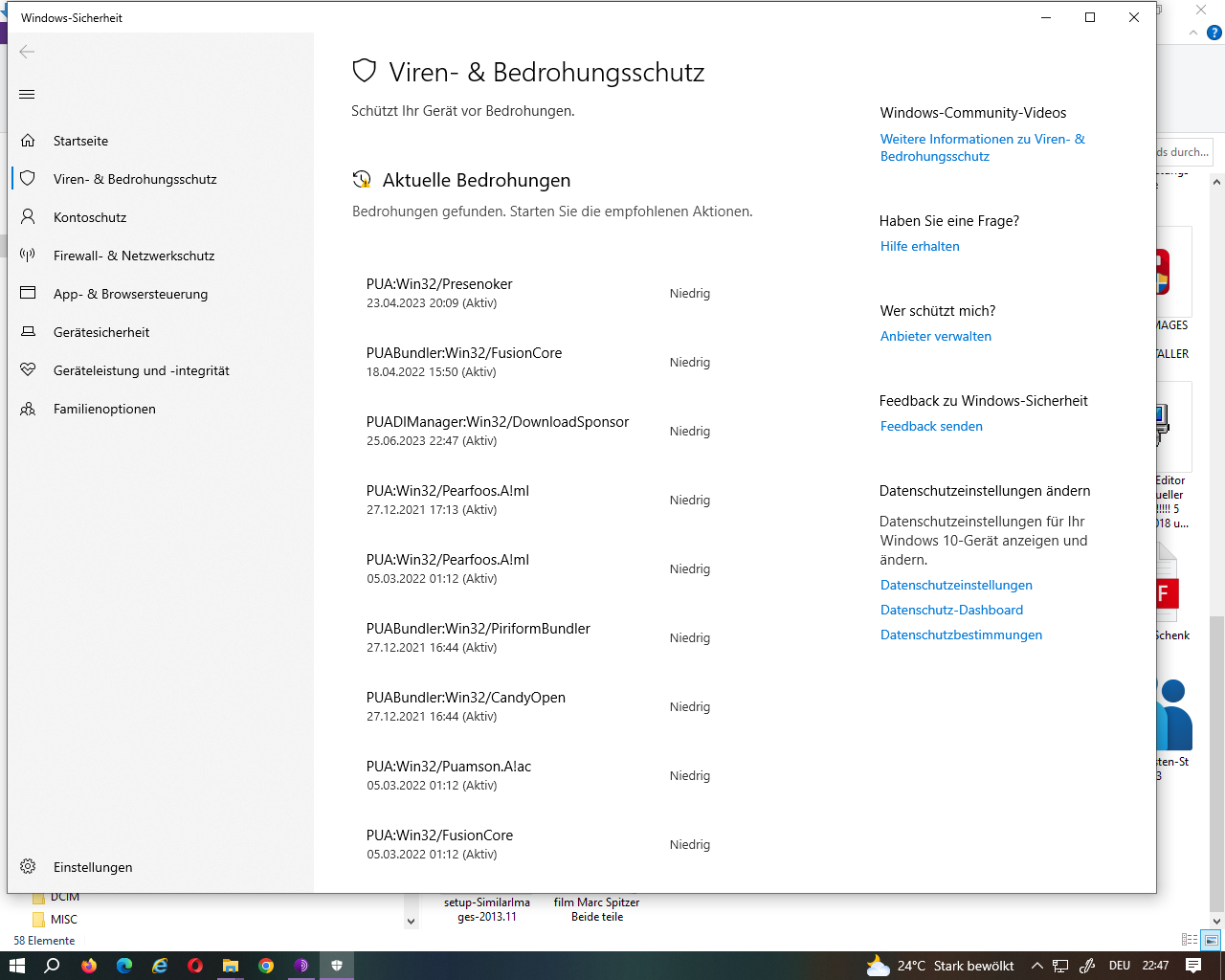The height and width of the screenshot is (980, 1225).
Task: Click the Aktuelle Bedrohungen scan history icon
Action: (362, 180)
